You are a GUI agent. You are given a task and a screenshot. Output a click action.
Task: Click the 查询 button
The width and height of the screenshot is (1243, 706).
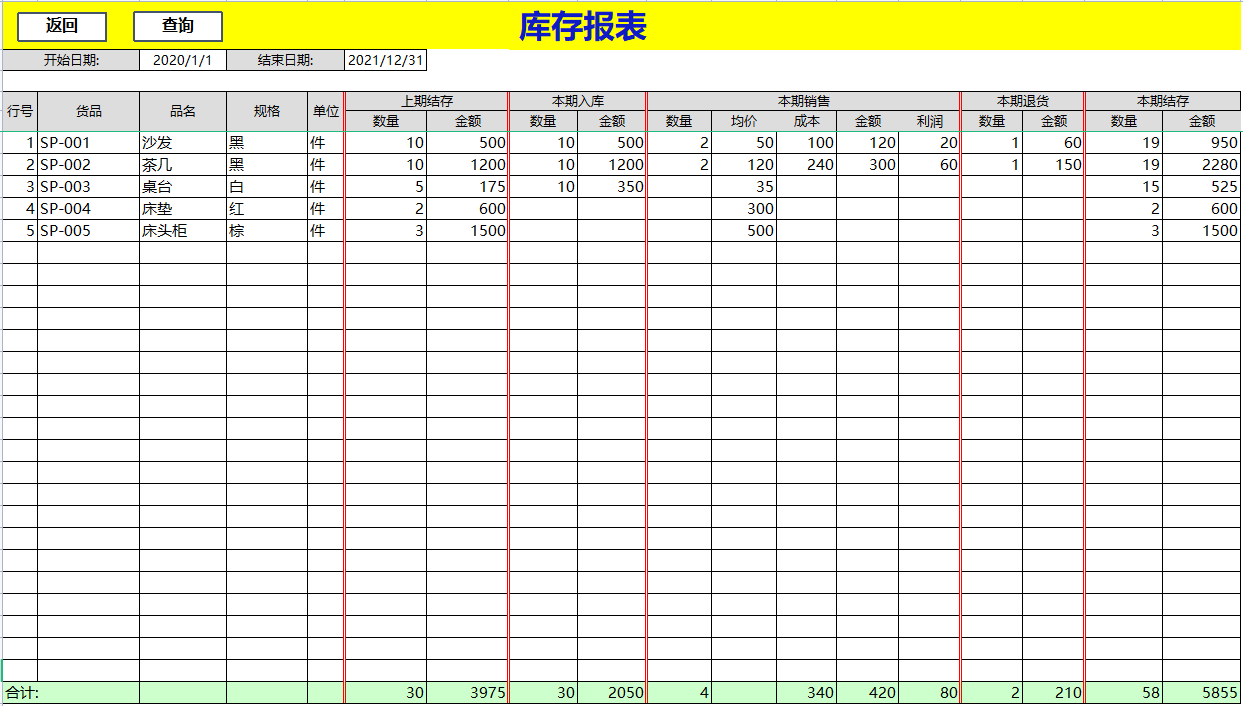[178, 26]
